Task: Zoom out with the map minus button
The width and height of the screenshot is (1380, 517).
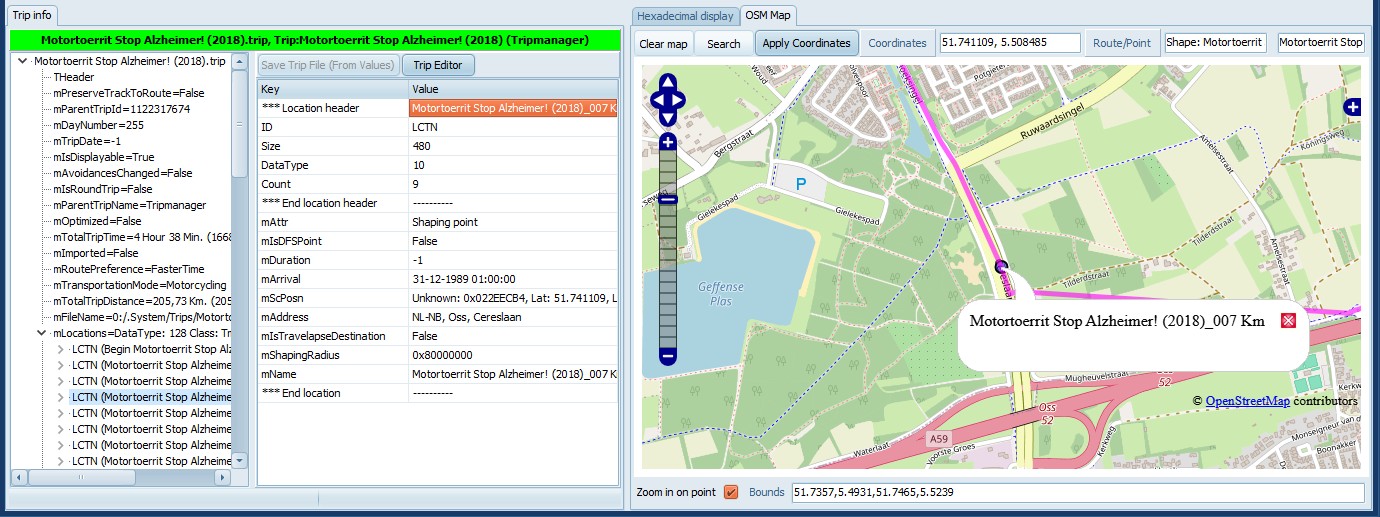Action: (668, 355)
